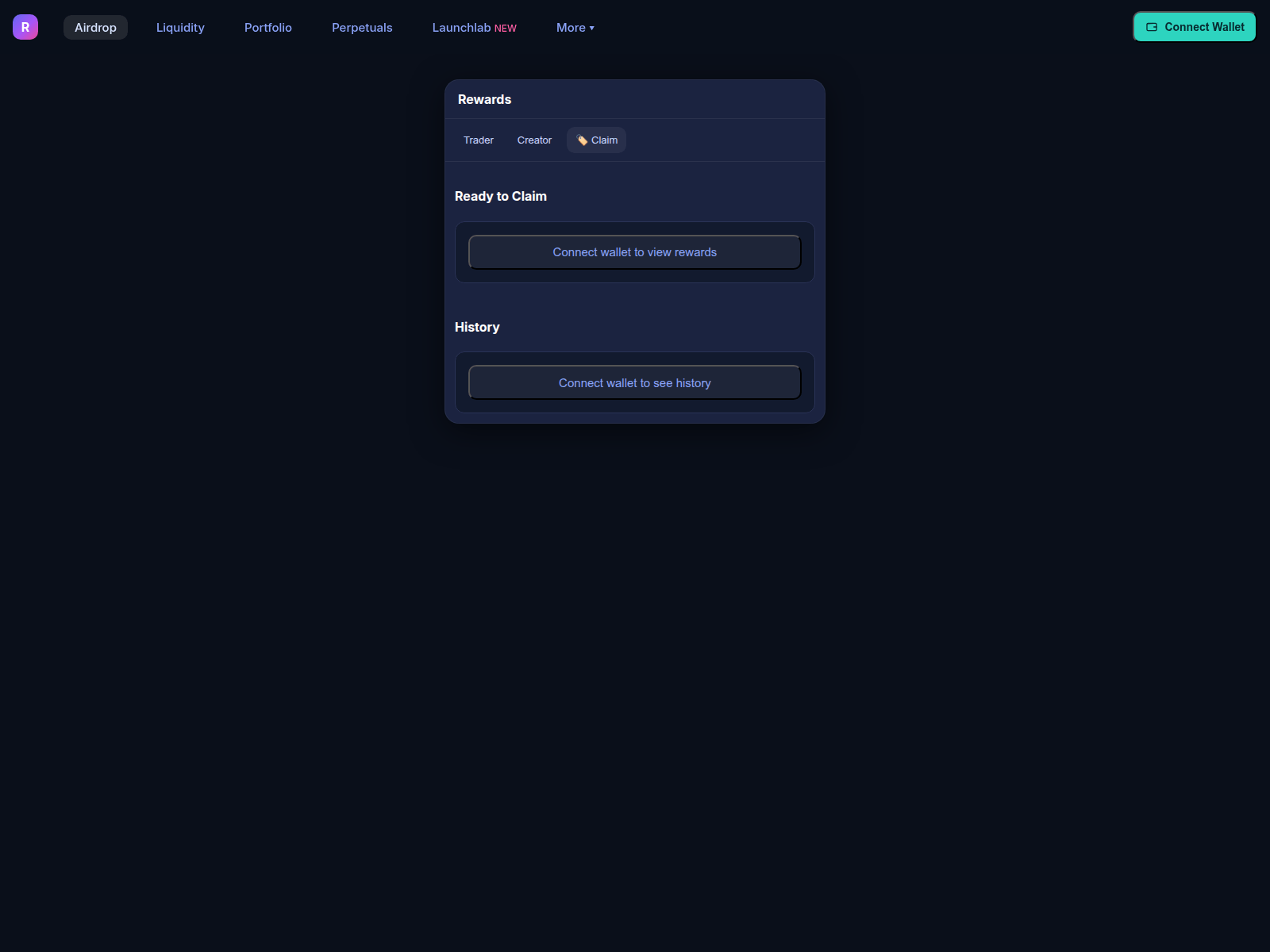
Task: Open the Liquidity section
Action: (180, 27)
